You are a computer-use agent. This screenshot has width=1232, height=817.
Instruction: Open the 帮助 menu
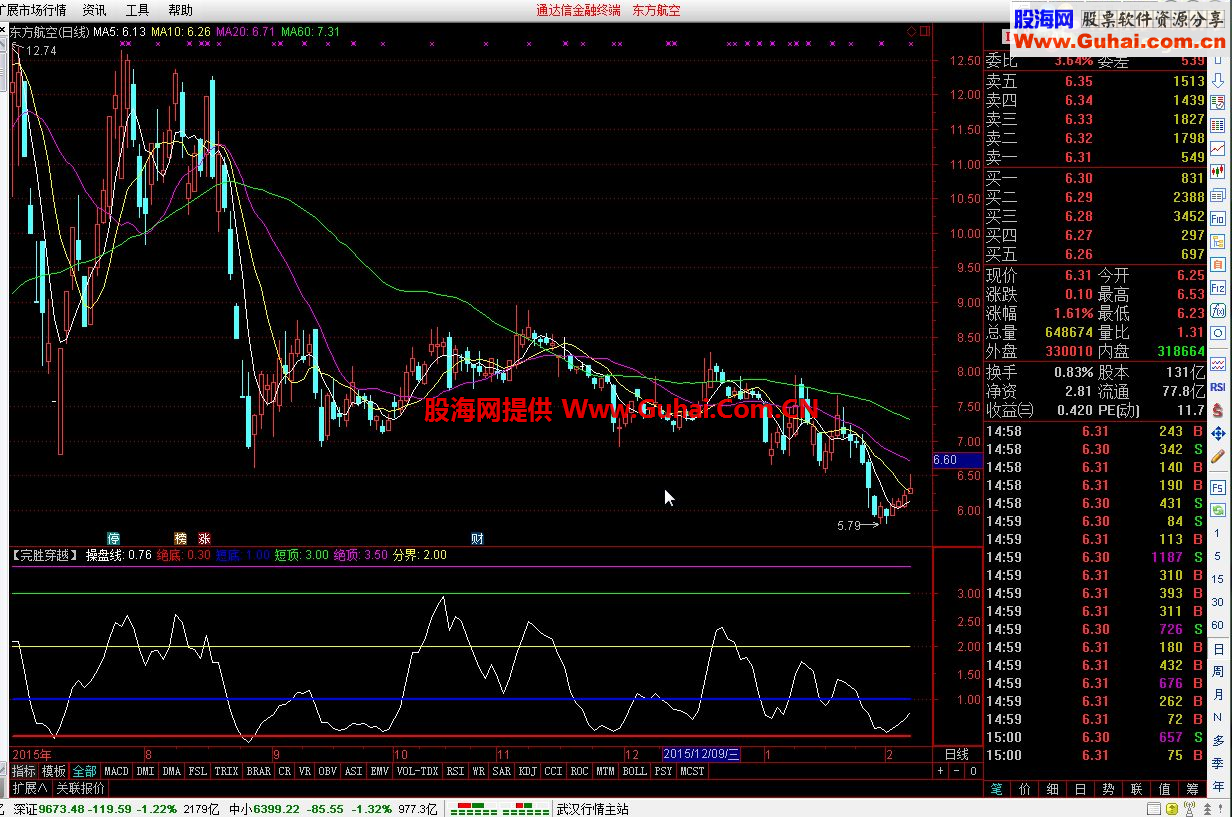(x=180, y=10)
